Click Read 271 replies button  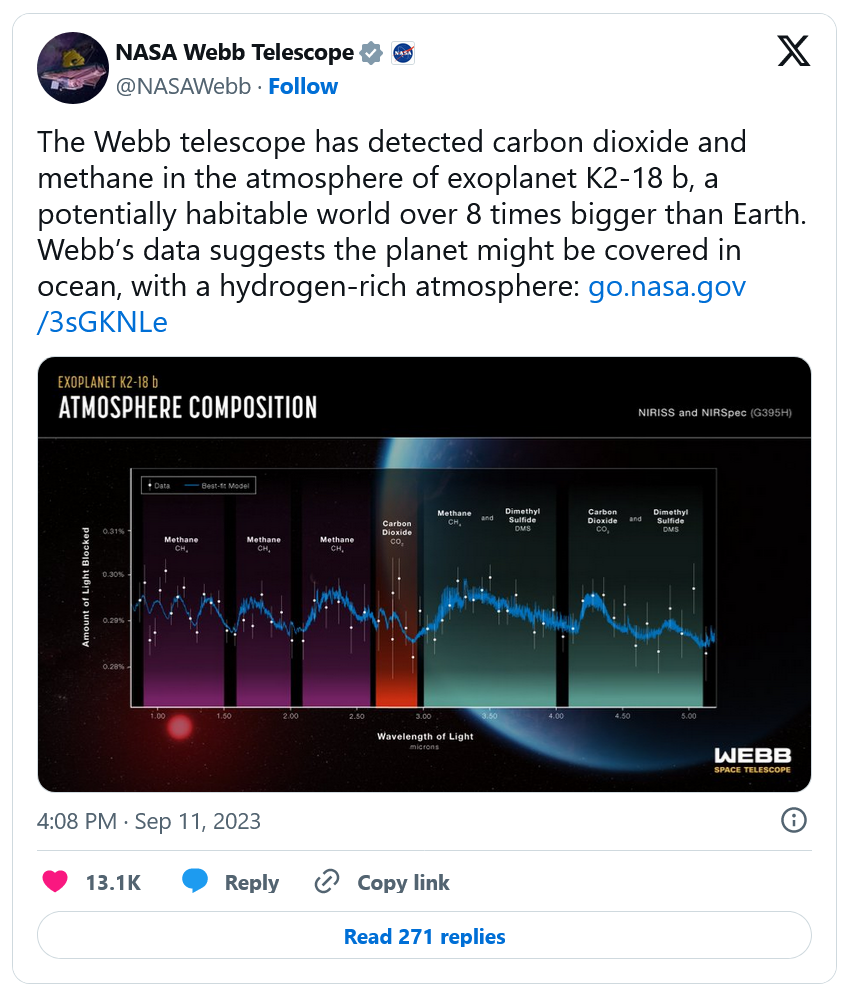pos(424,937)
